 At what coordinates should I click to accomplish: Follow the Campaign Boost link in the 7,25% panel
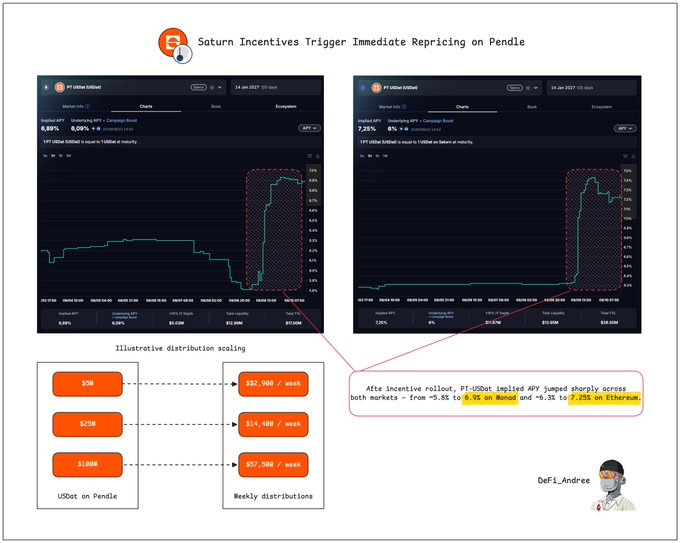click(438, 121)
